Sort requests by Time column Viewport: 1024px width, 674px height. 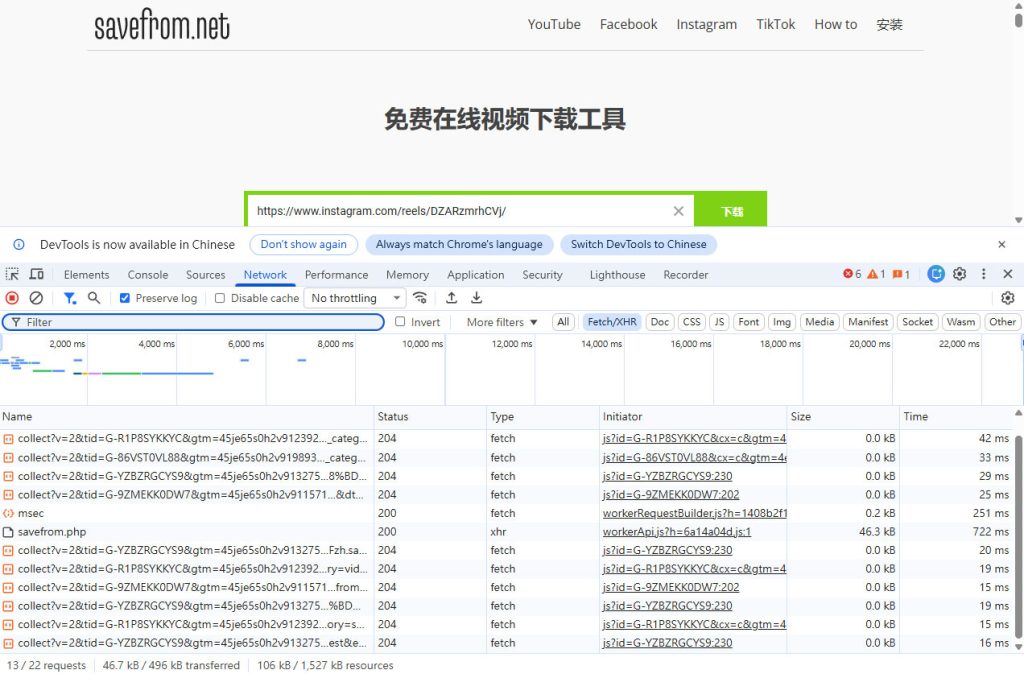(956, 417)
